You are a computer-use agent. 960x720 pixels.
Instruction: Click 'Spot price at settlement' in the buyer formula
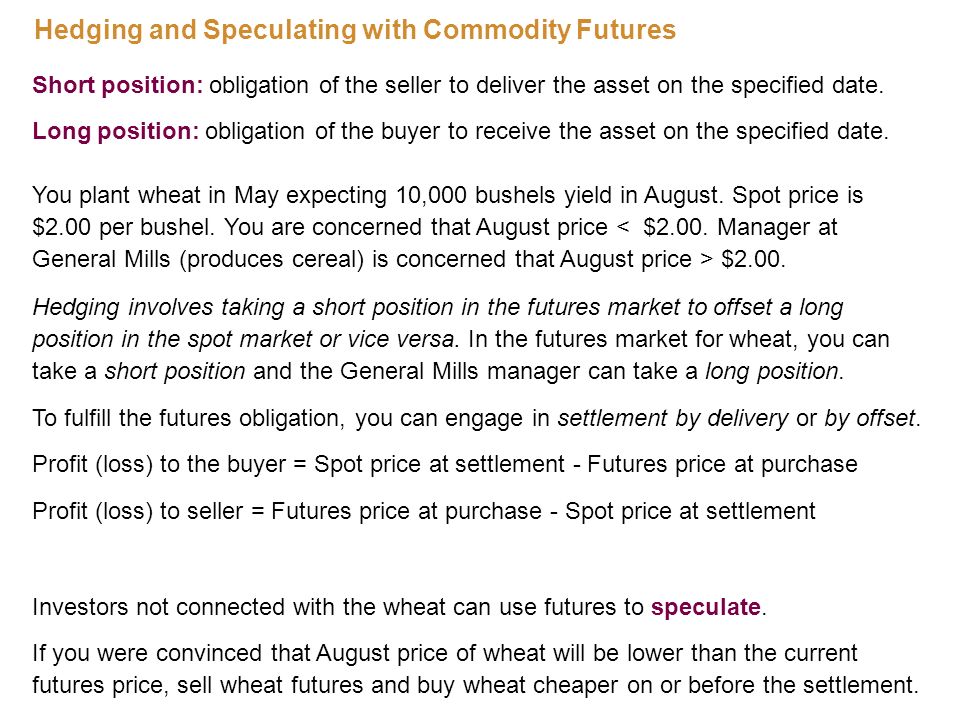point(439,465)
